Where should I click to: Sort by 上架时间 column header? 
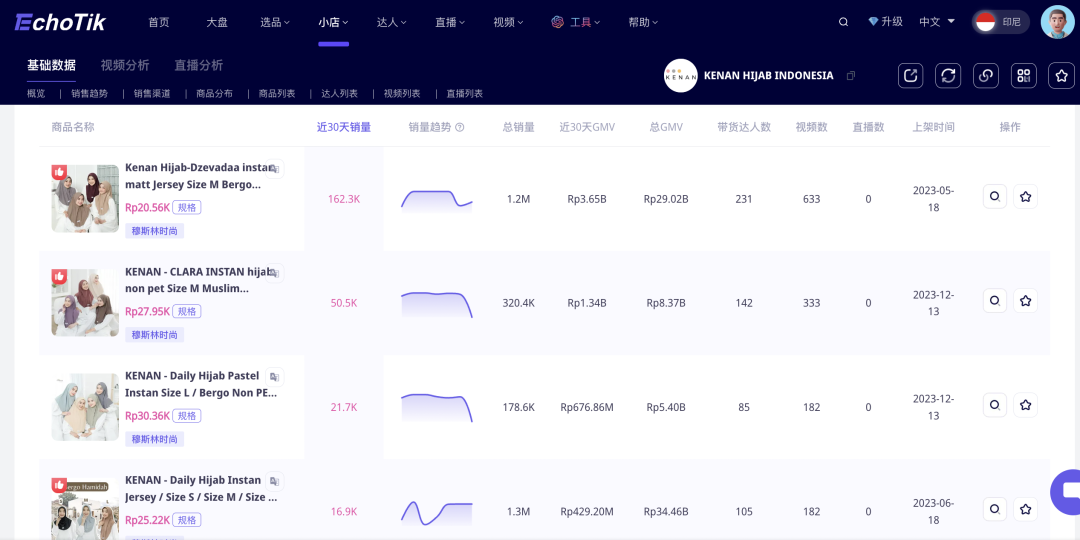(933, 127)
